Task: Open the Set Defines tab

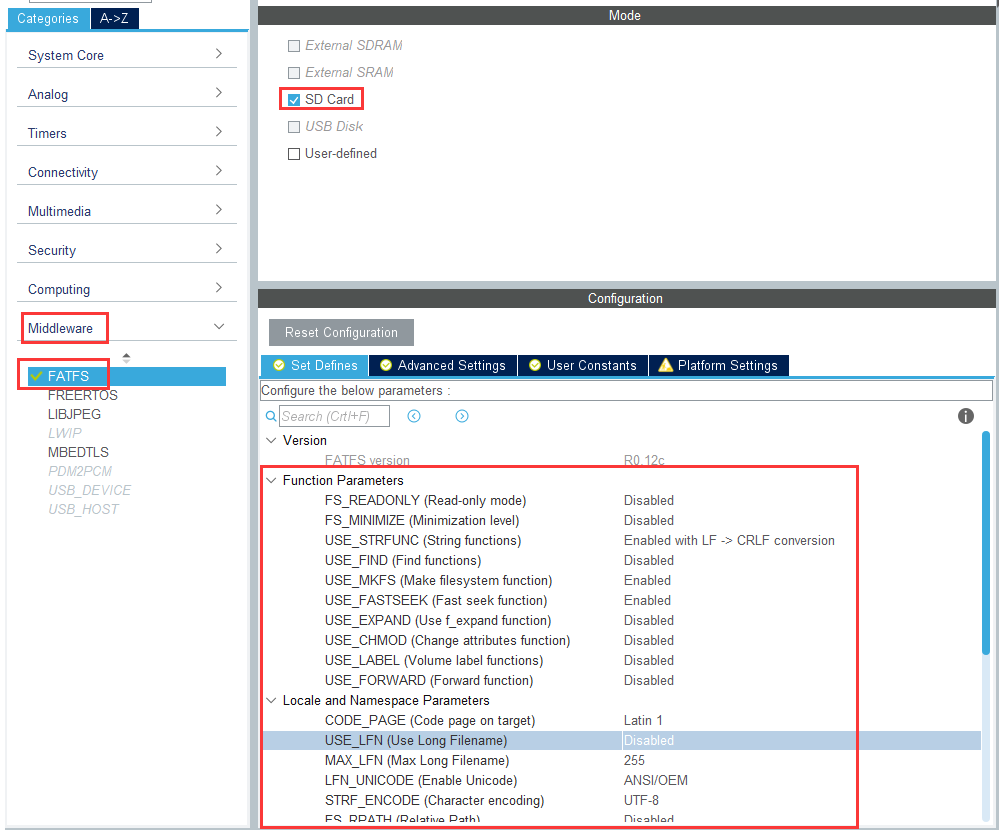Action: (315, 365)
